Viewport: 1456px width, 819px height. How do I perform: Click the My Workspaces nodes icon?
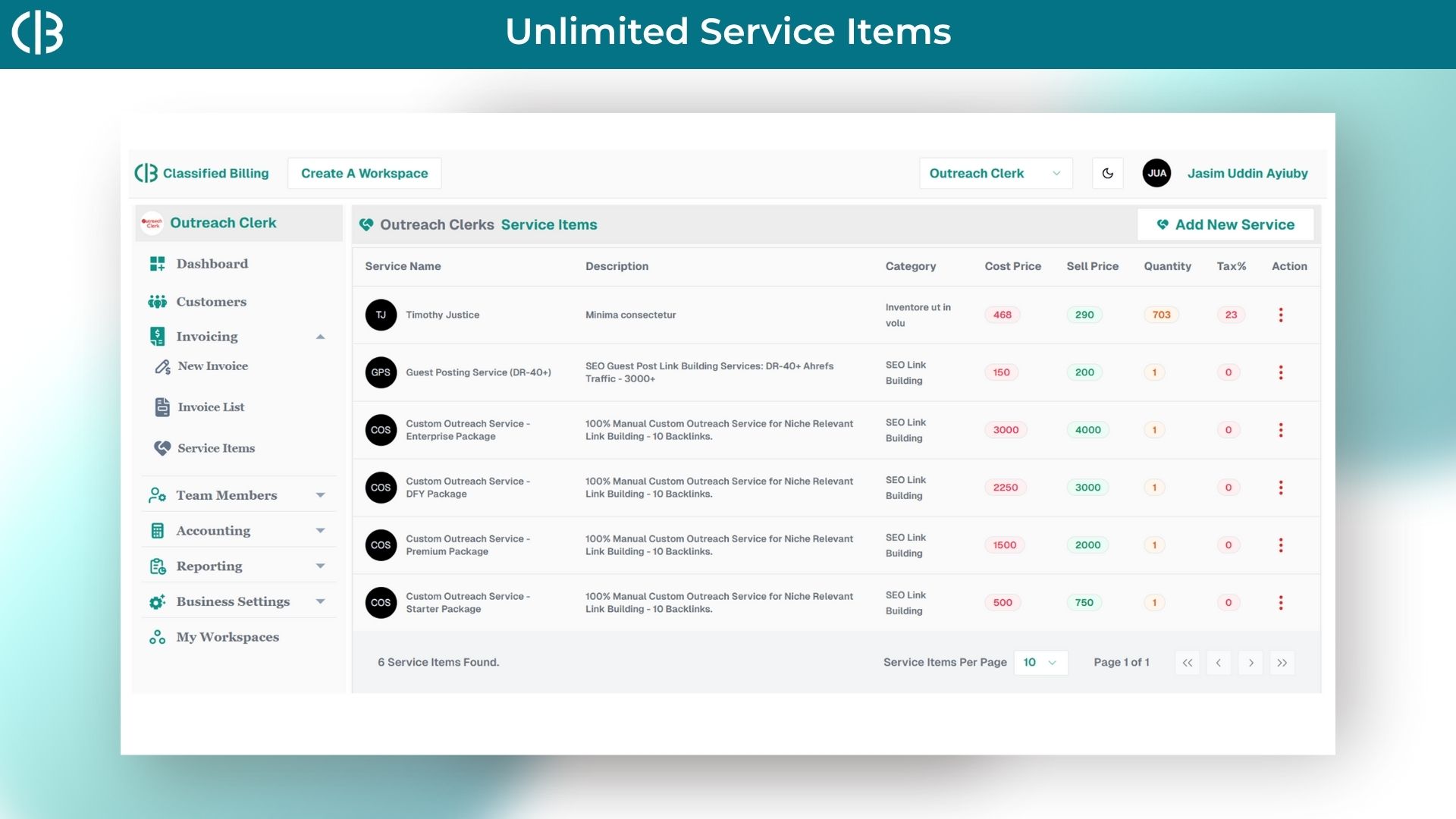tap(157, 637)
